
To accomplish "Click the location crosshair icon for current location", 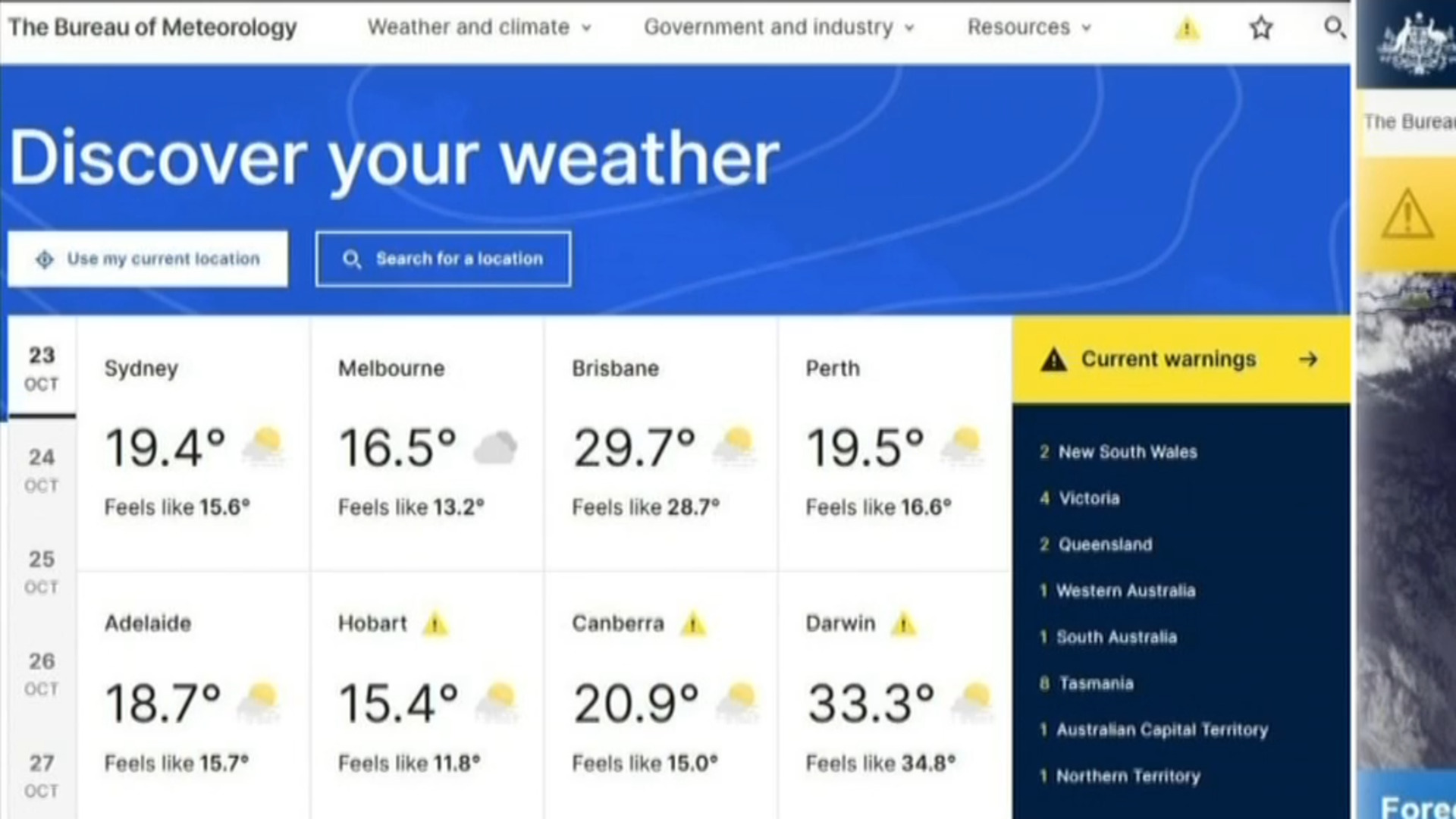I will [x=43, y=259].
